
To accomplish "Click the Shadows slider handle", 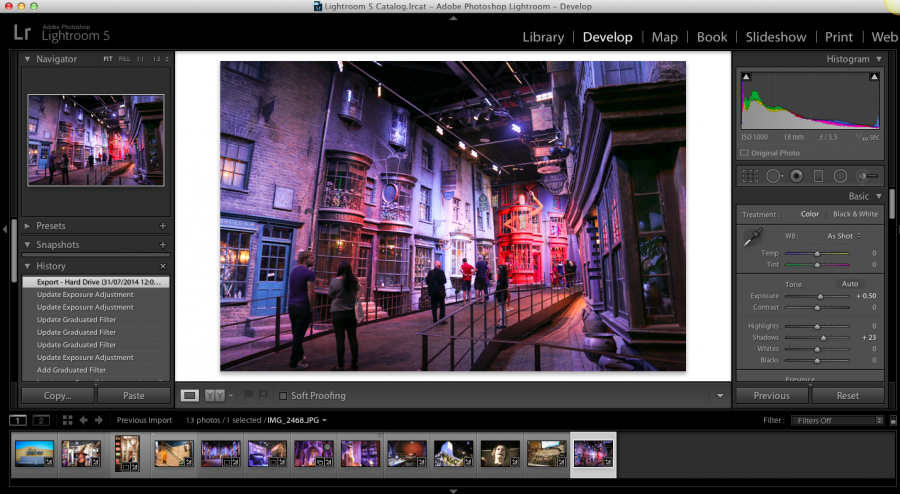I will (x=823, y=338).
